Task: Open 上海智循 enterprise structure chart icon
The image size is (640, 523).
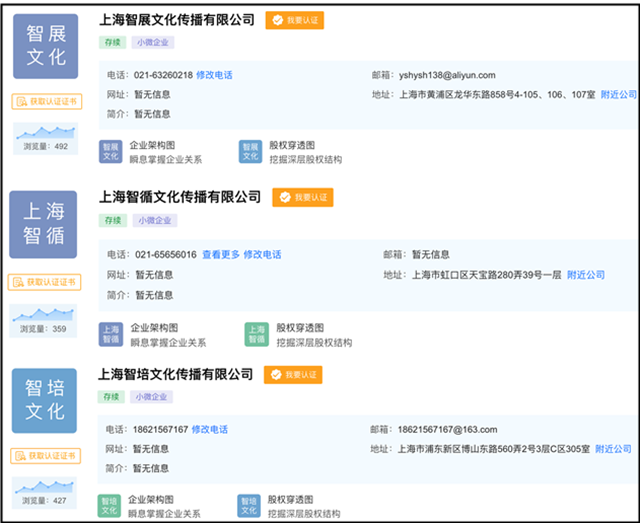Action: 110,334
